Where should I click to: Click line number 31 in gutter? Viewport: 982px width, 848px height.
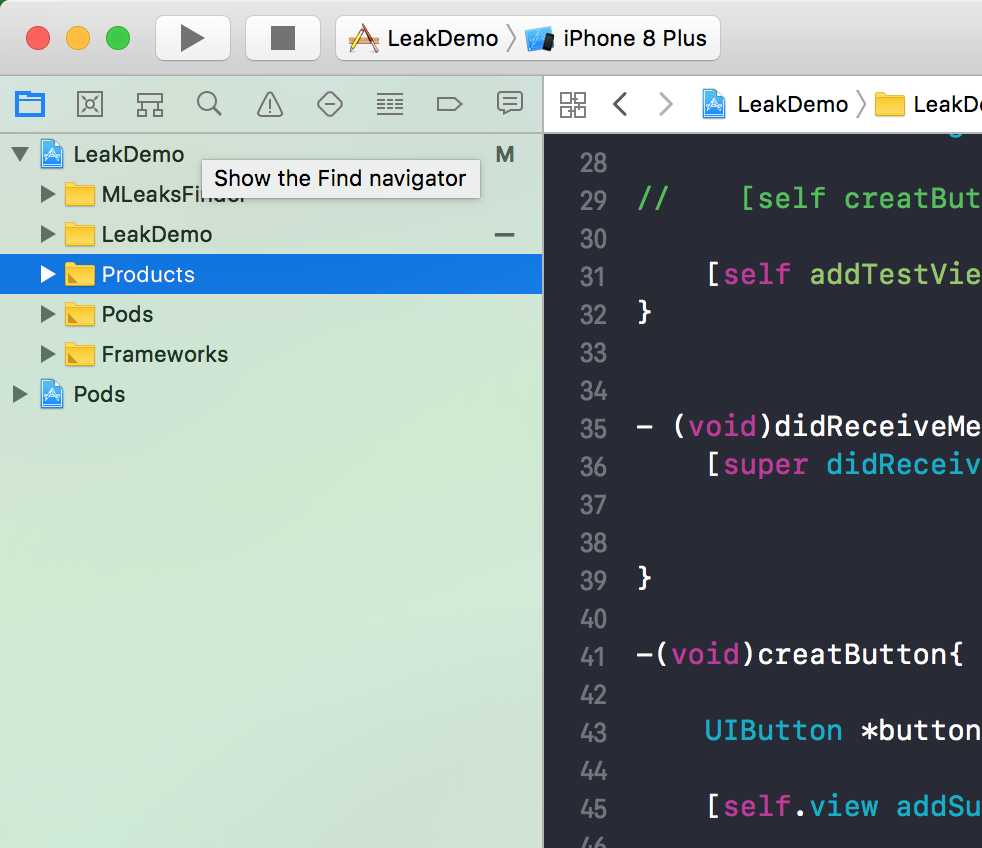coord(592,276)
